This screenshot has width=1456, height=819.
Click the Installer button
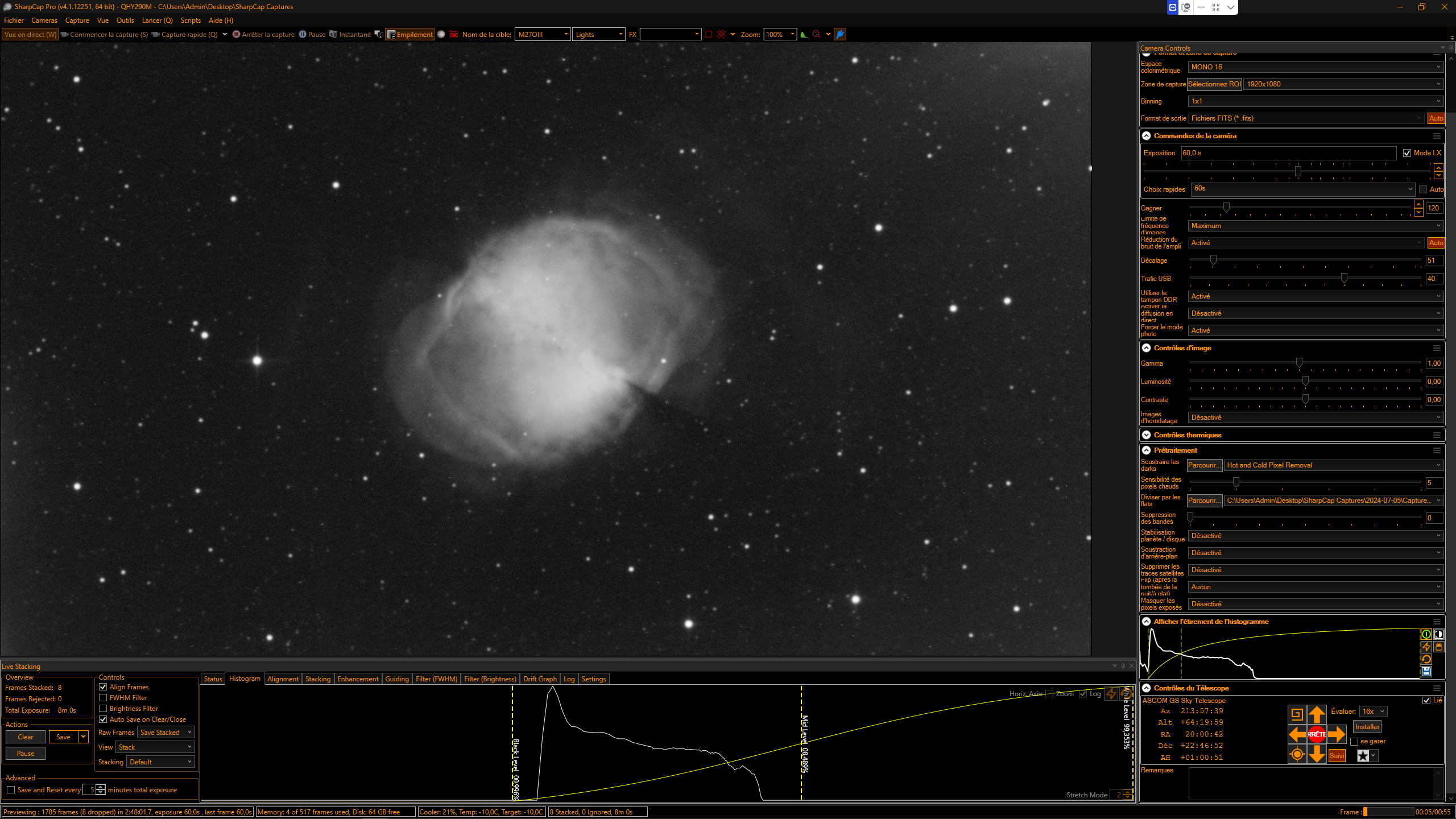pos(1367,727)
